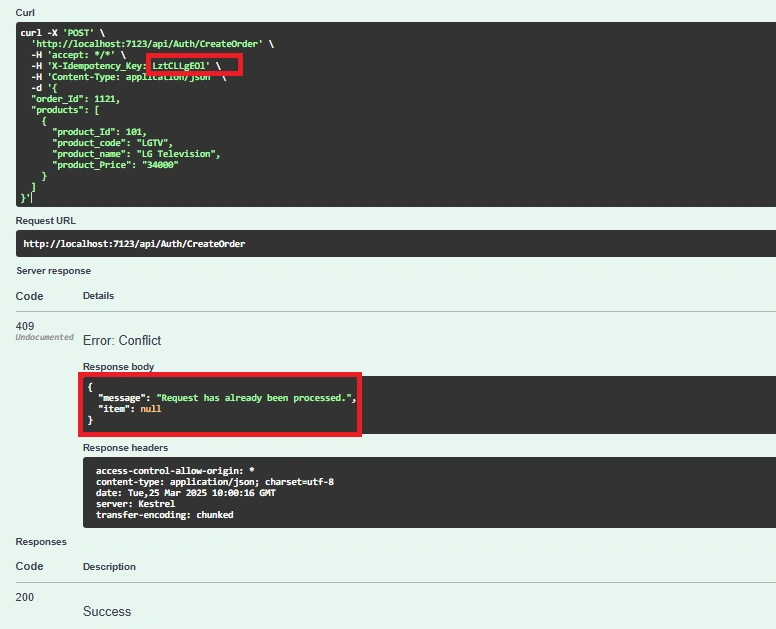Click the Success description text
This screenshot has height=629, width=776.
click(x=107, y=612)
